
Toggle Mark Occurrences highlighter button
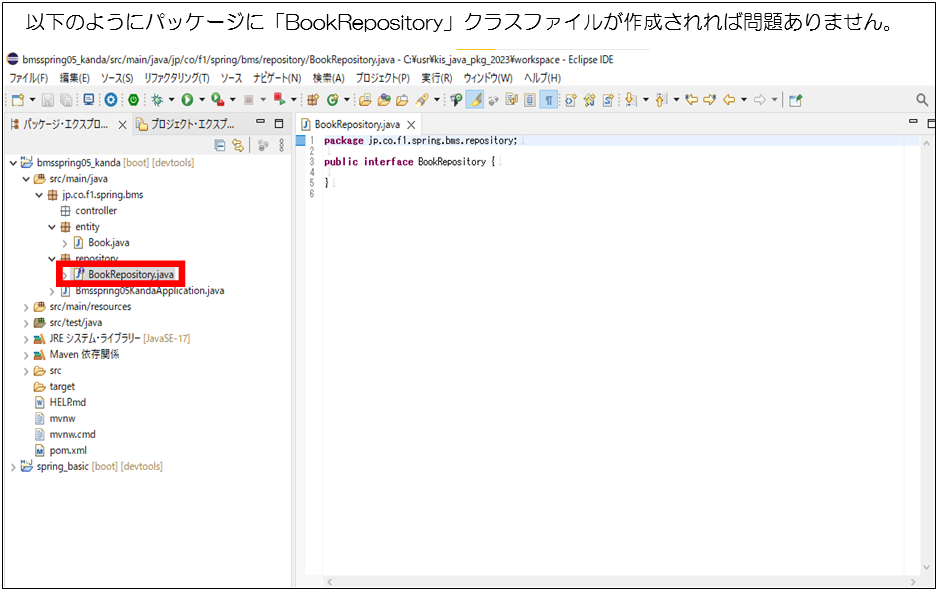[x=476, y=100]
